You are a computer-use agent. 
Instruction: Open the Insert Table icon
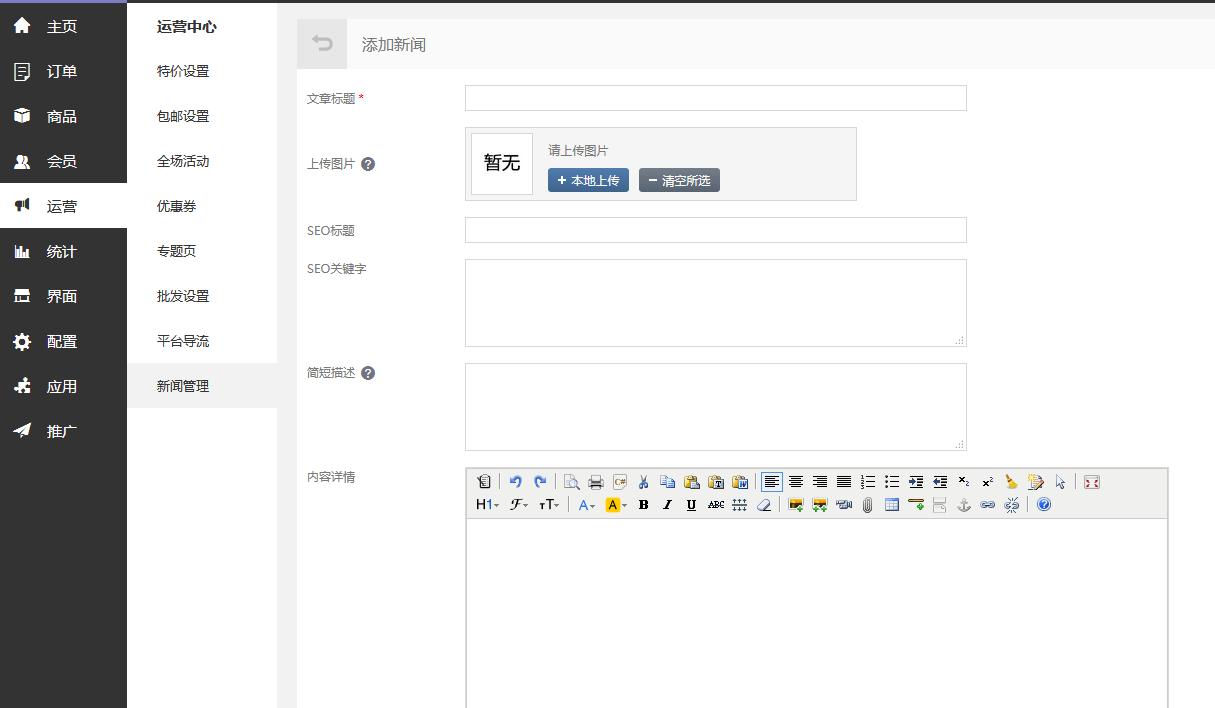pyautogui.click(x=891, y=505)
